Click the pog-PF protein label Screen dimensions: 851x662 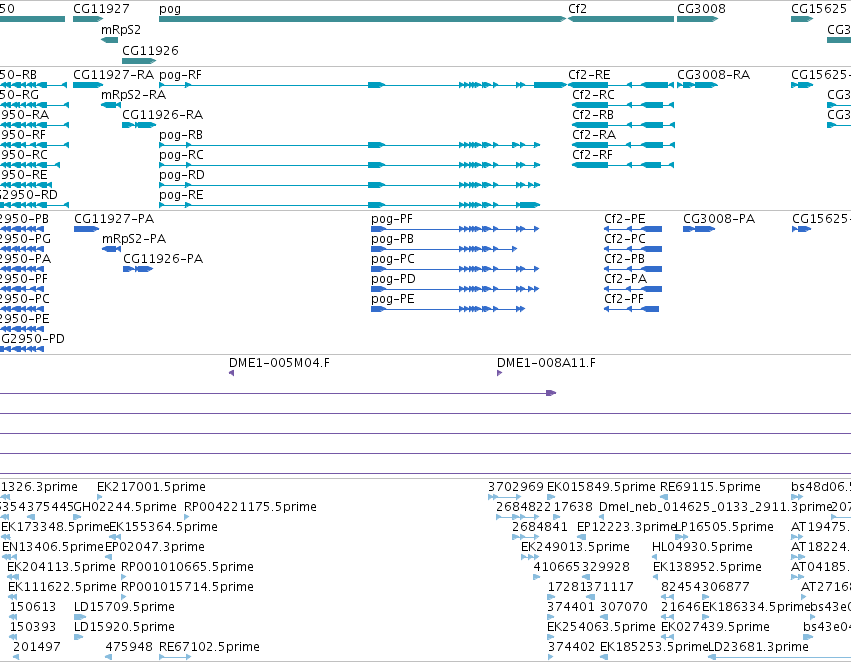[x=392, y=219]
